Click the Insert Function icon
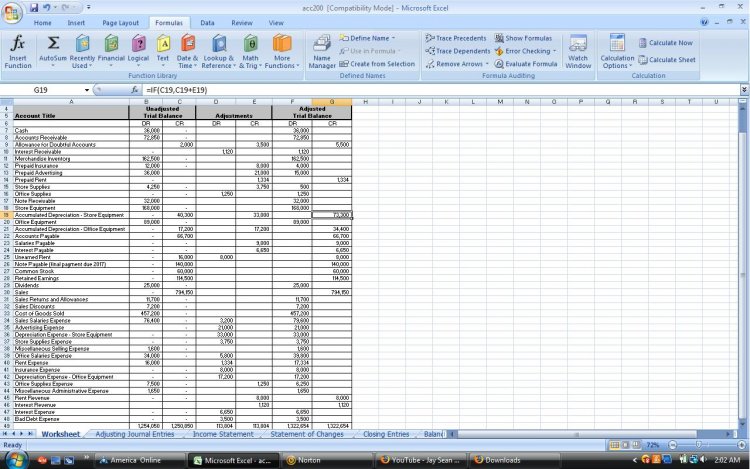The width and height of the screenshot is (750, 469). [x=17, y=50]
